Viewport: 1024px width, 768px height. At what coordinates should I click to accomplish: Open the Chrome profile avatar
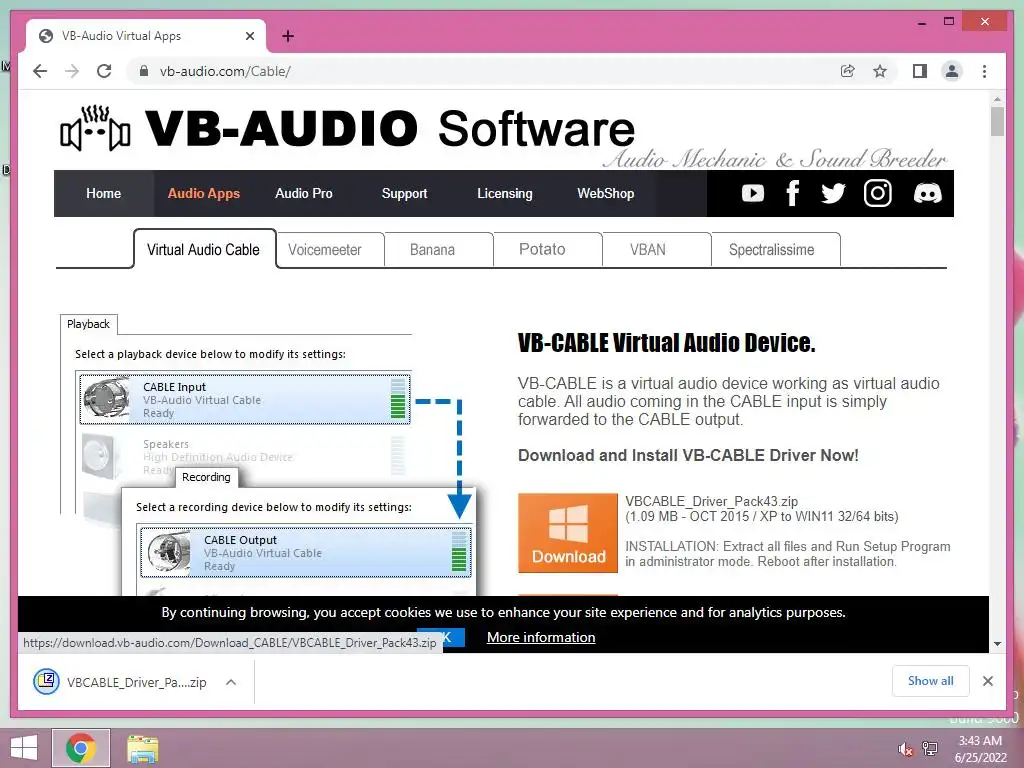[x=952, y=71]
